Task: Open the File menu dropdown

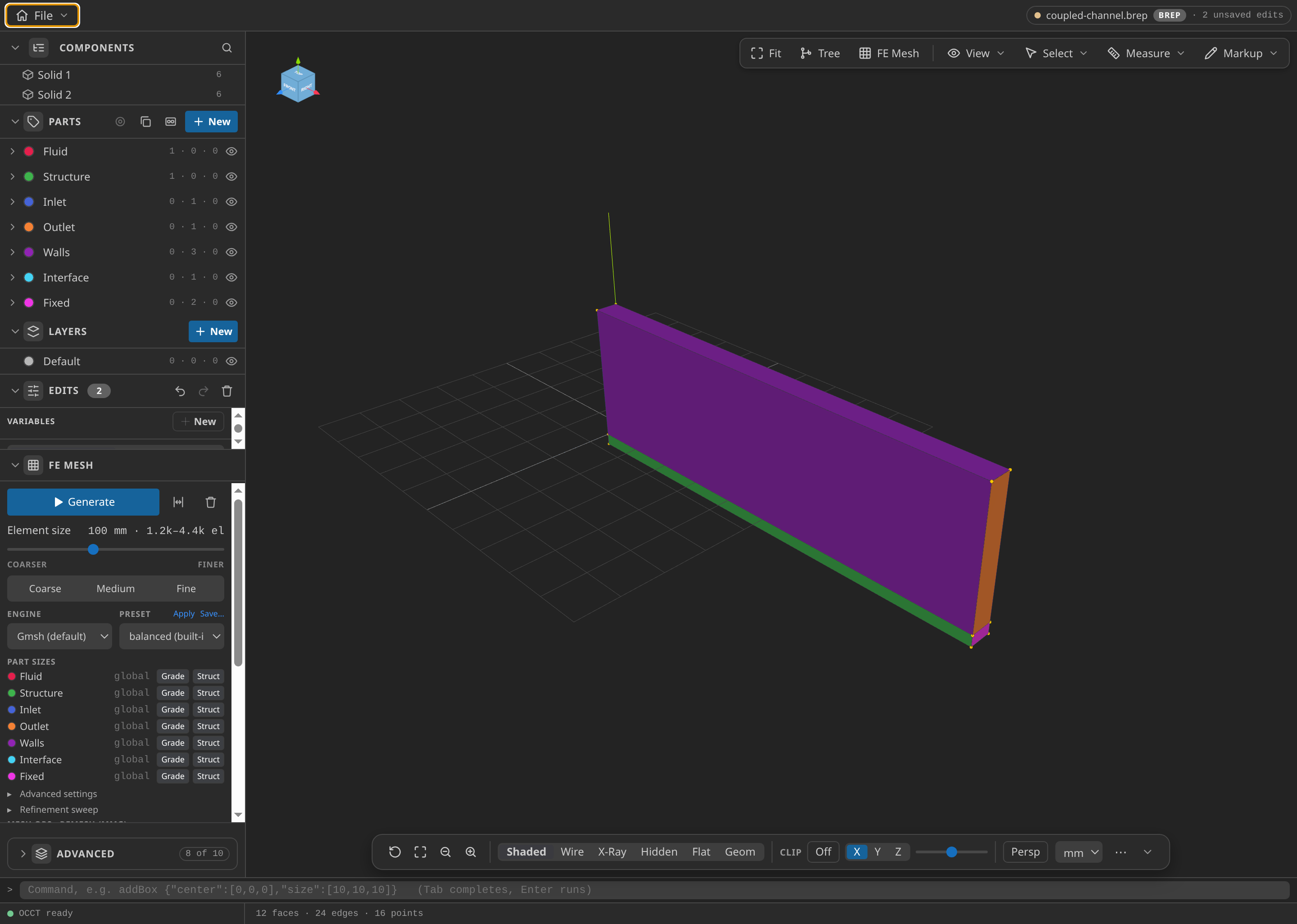Action: click(x=42, y=15)
